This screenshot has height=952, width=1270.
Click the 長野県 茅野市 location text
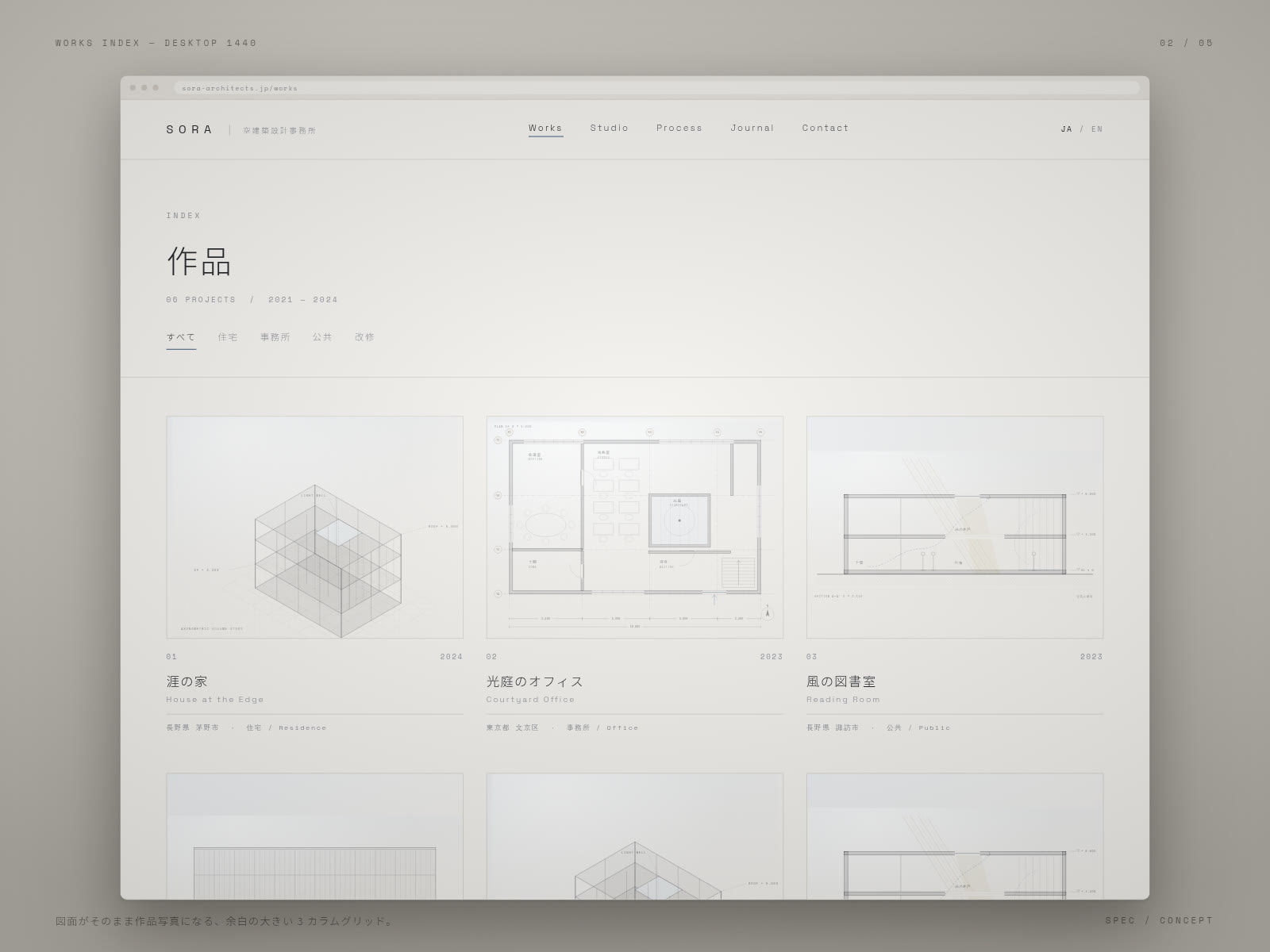click(193, 727)
